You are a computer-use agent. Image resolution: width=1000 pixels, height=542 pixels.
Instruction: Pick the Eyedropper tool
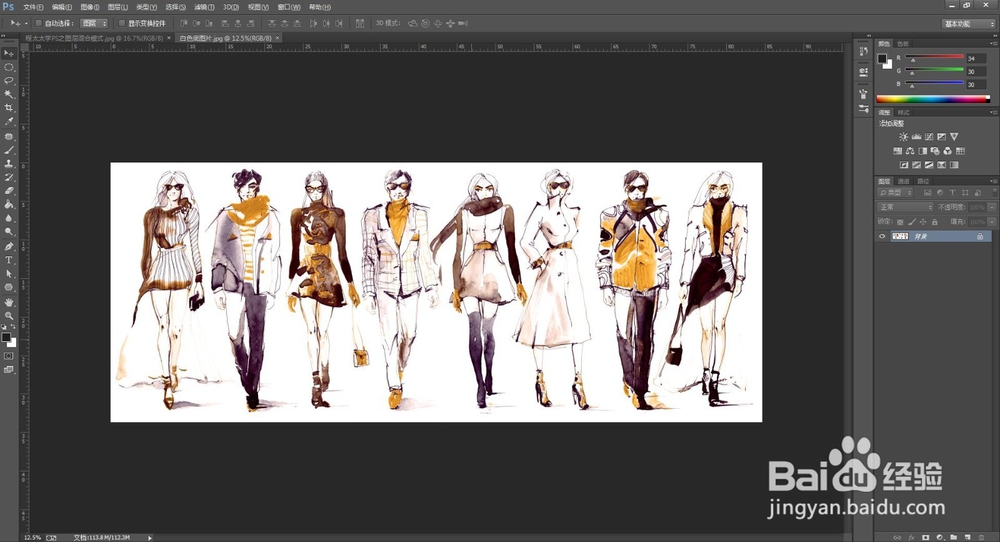[x=9, y=121]
